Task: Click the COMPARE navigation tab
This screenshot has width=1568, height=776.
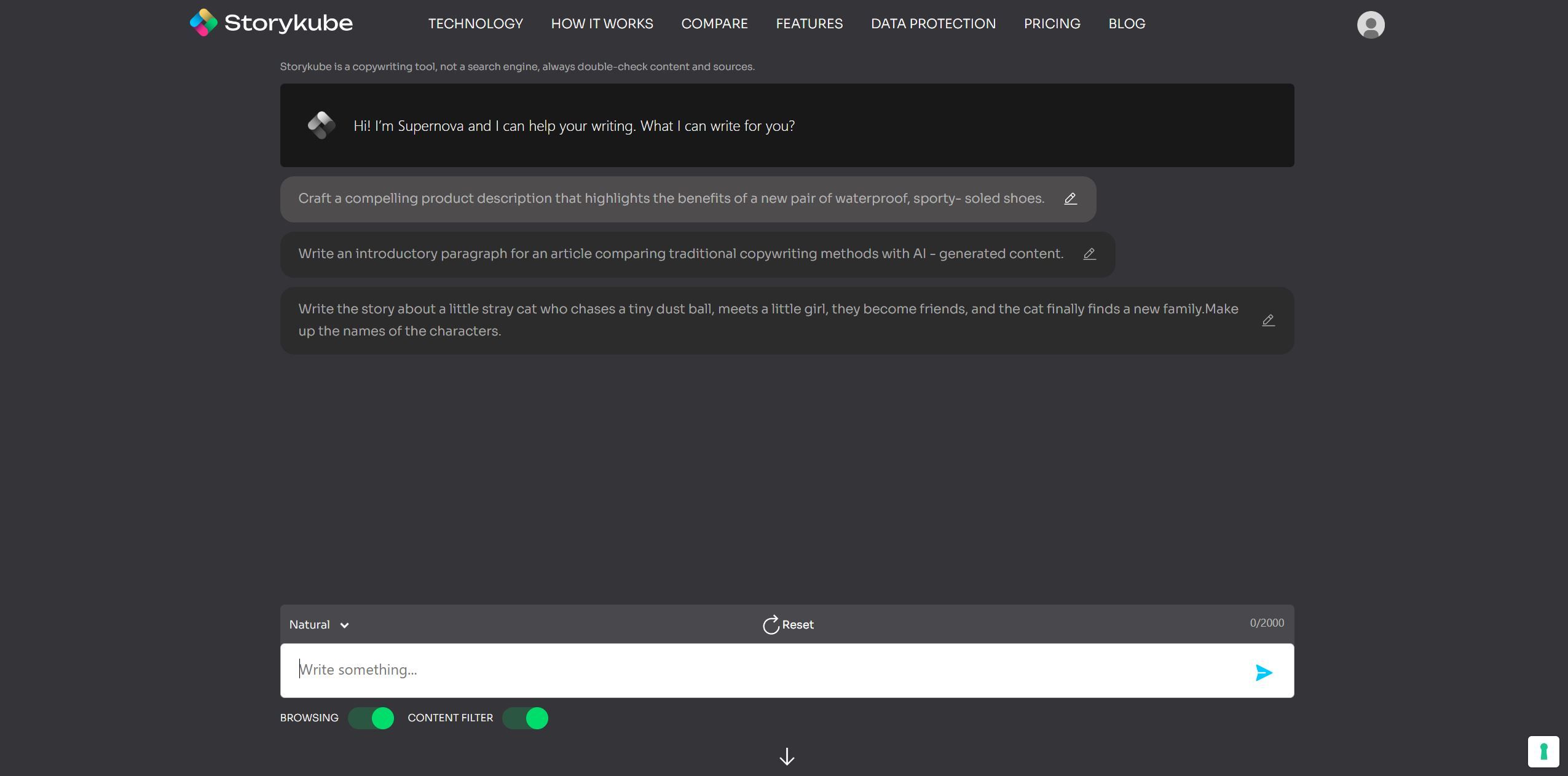Action: pos(714,23)
